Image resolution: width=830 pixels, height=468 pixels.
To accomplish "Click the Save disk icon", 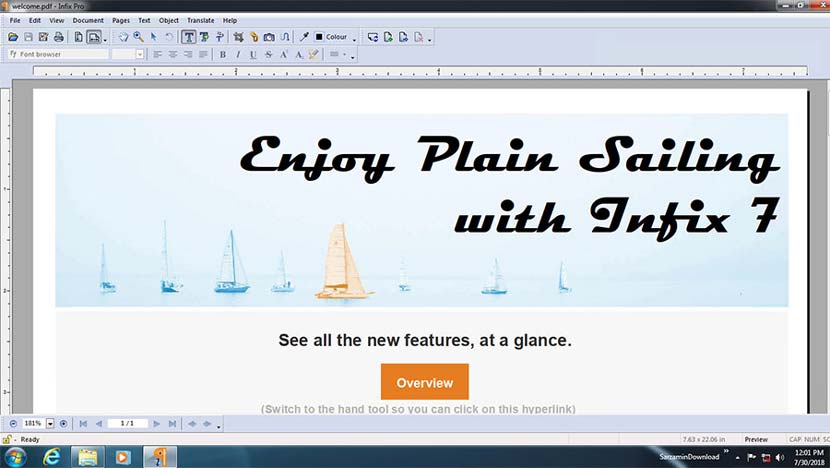I will (29, 37).
